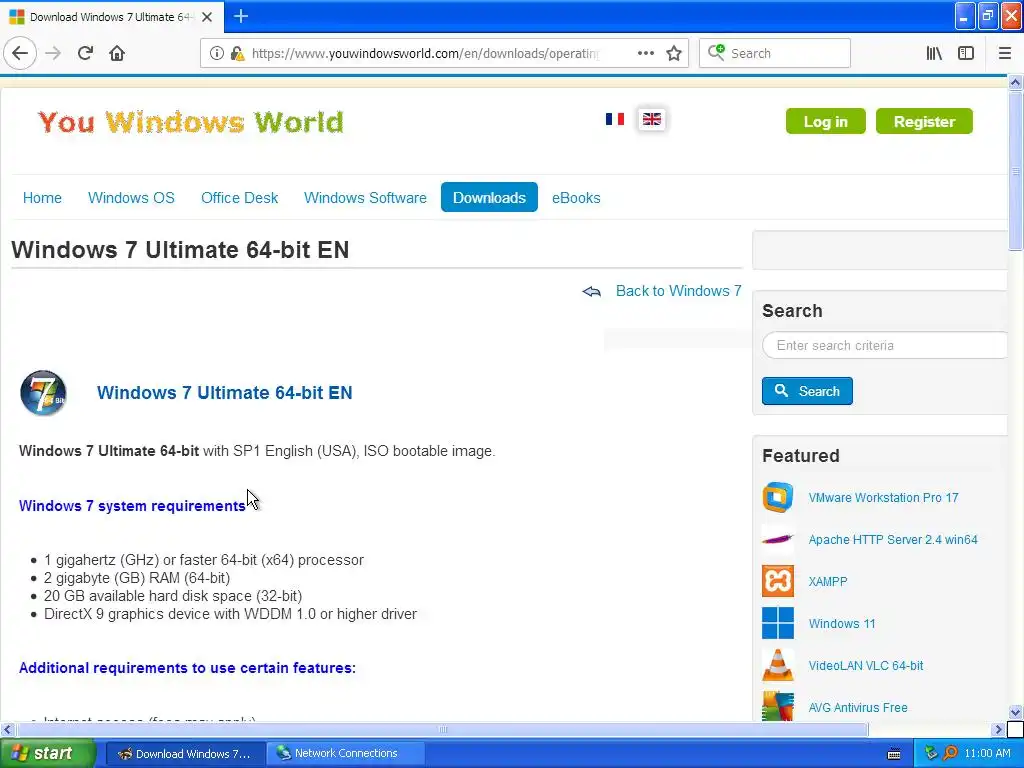
Task: Open a new tab with plus button
Action: coord(240,16)
